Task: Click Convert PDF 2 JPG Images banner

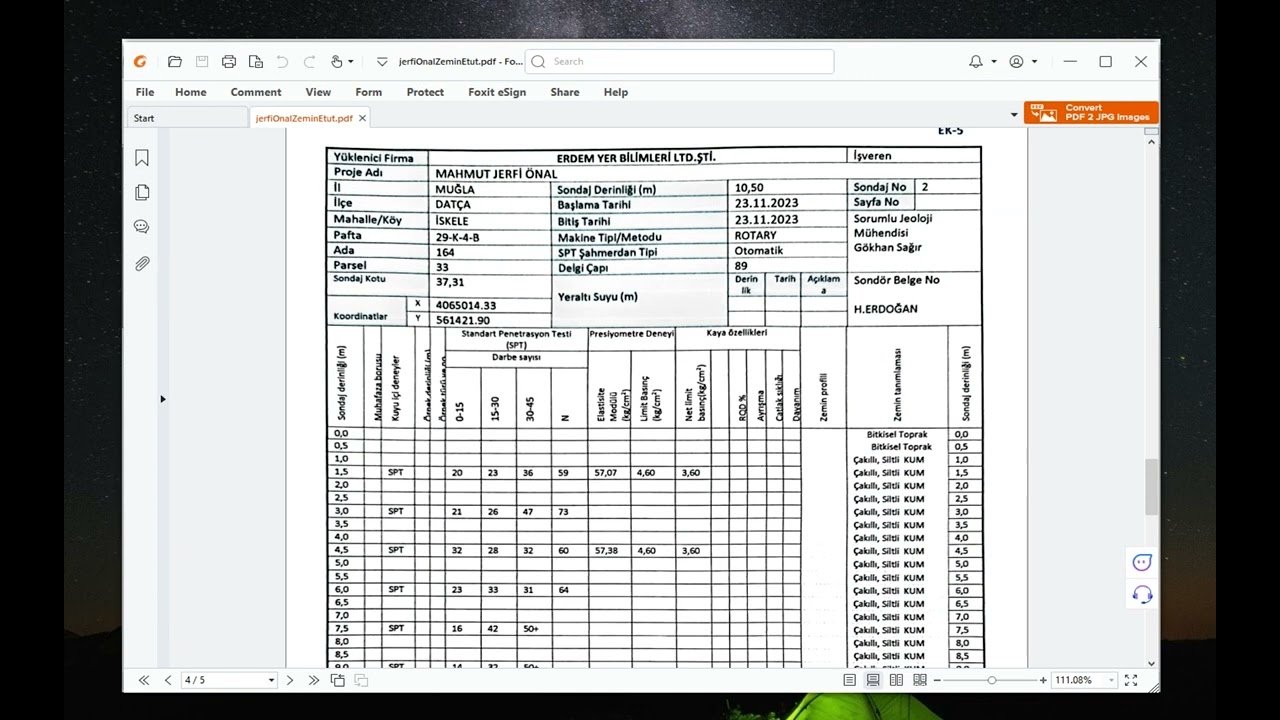Action: [1091, 113]
